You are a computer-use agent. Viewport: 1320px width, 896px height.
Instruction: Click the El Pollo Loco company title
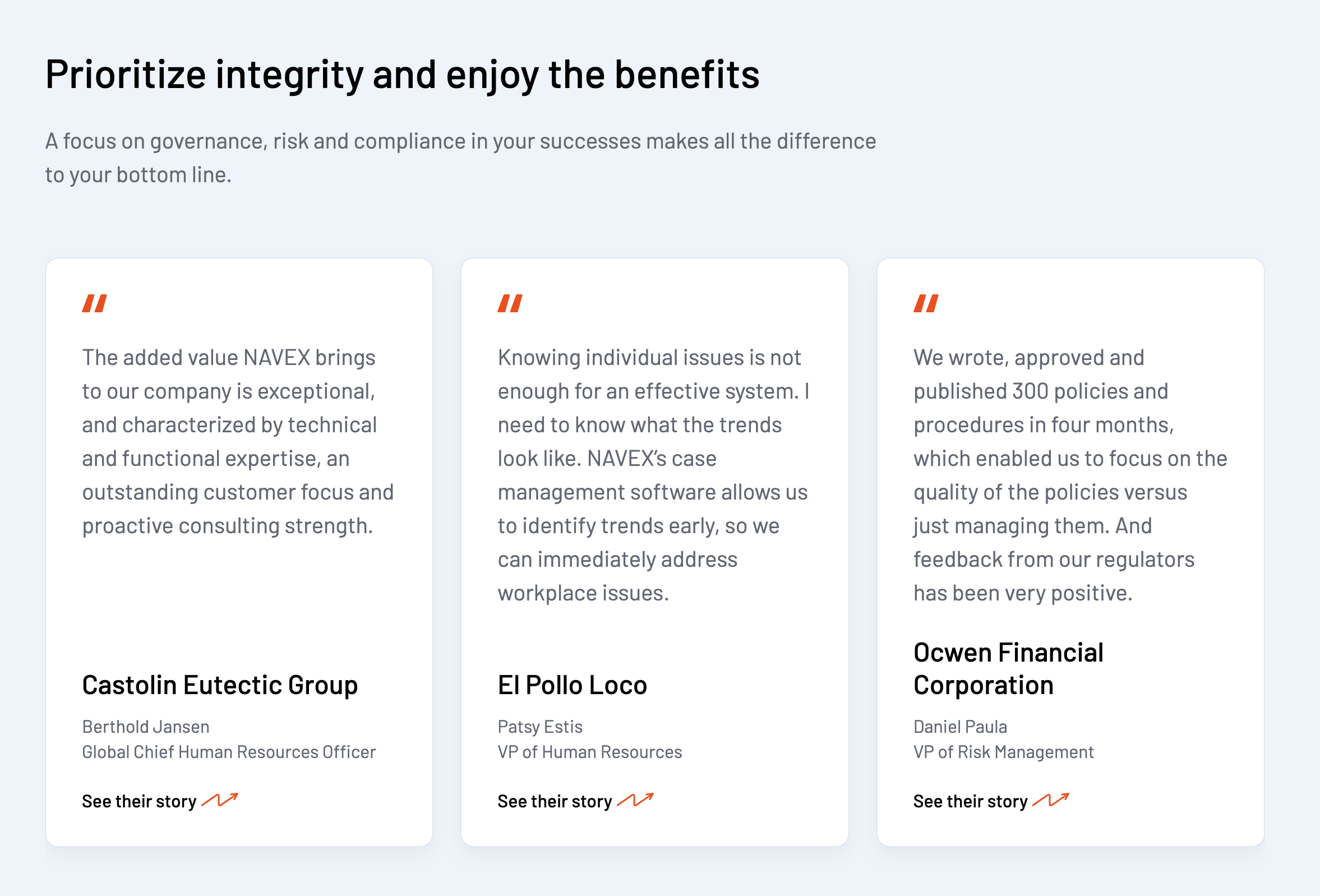click(572, 685)
